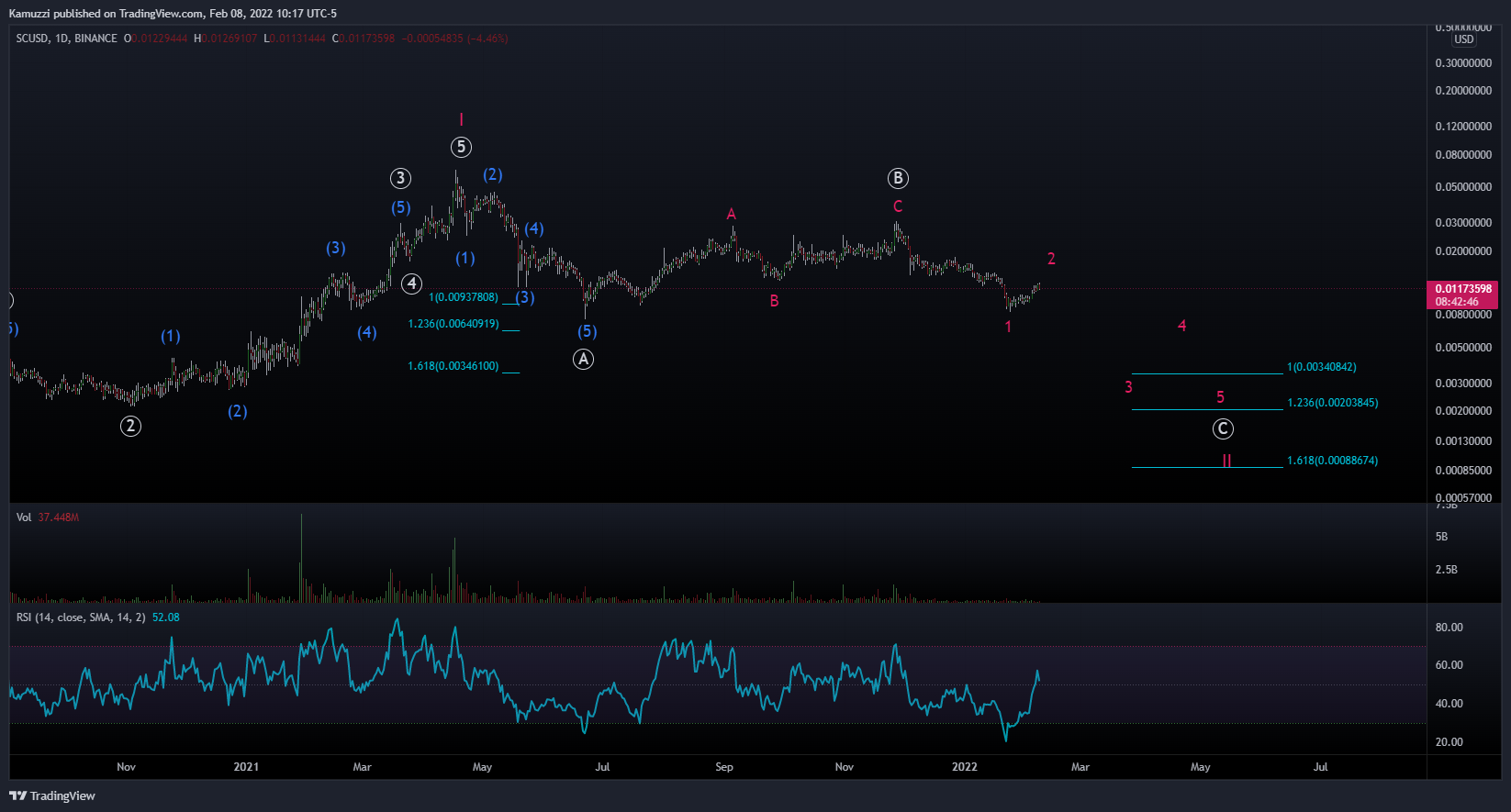
Task: Click the USD currency label on price axis
Action: click(1464, 39)
